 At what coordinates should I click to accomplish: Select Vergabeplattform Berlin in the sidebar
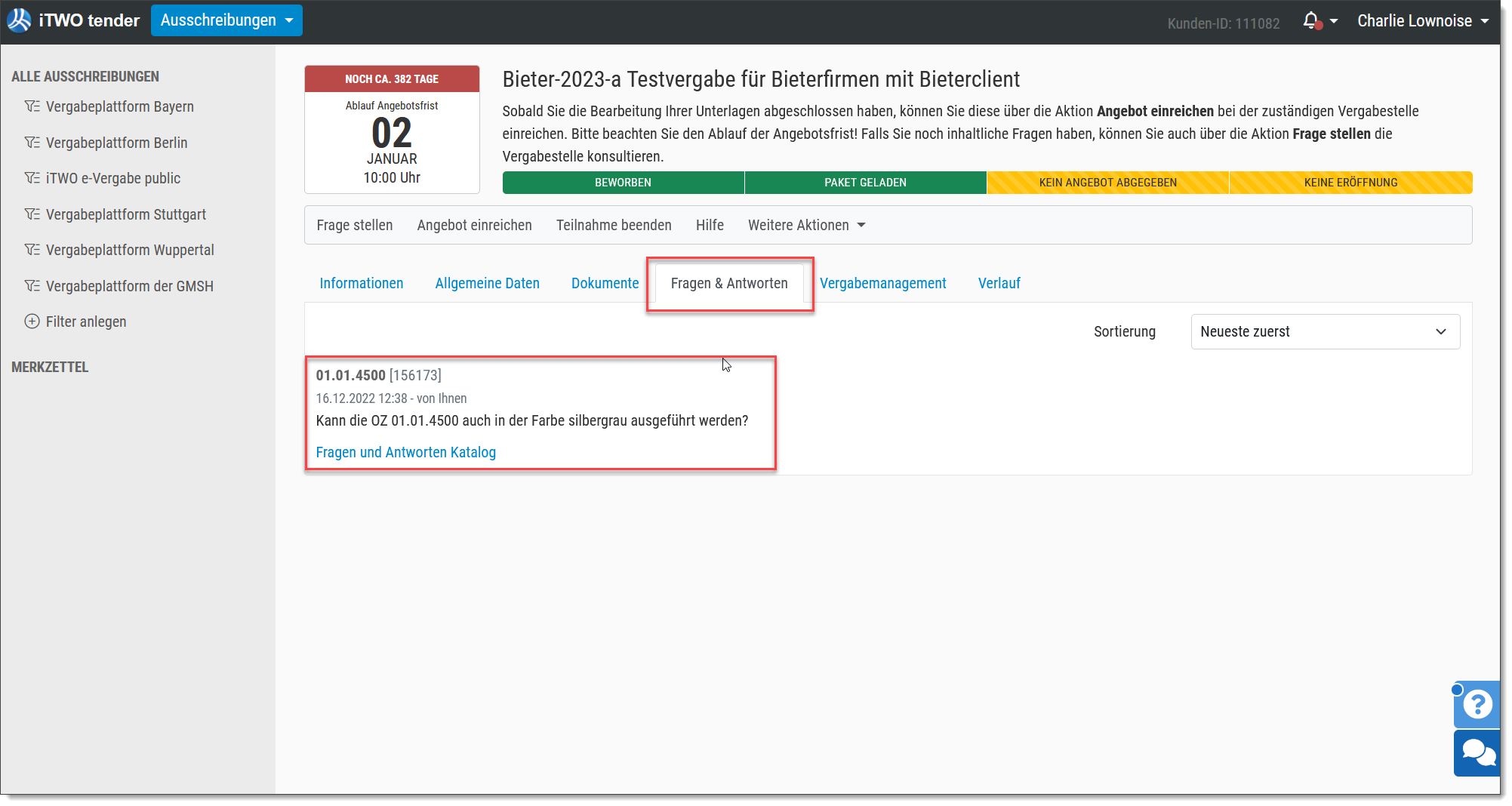(116, 143)
